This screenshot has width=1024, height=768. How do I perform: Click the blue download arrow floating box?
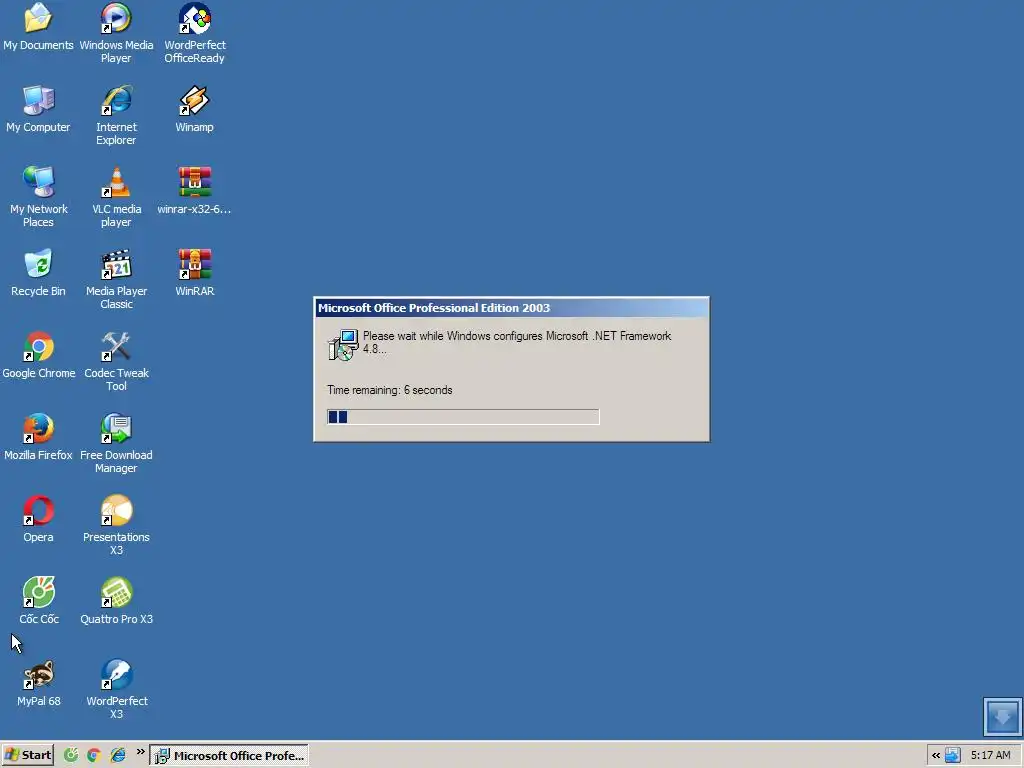pos(1002,716)
